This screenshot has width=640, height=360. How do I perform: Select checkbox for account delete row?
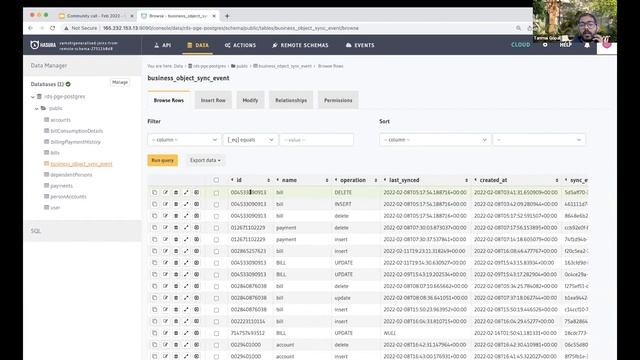pyautogui.click(x=216, y=345)
